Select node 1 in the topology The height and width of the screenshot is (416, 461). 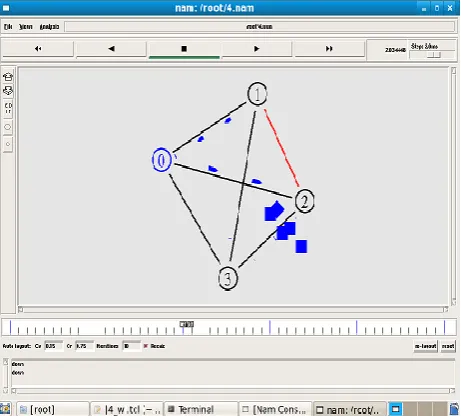(257, 94)
